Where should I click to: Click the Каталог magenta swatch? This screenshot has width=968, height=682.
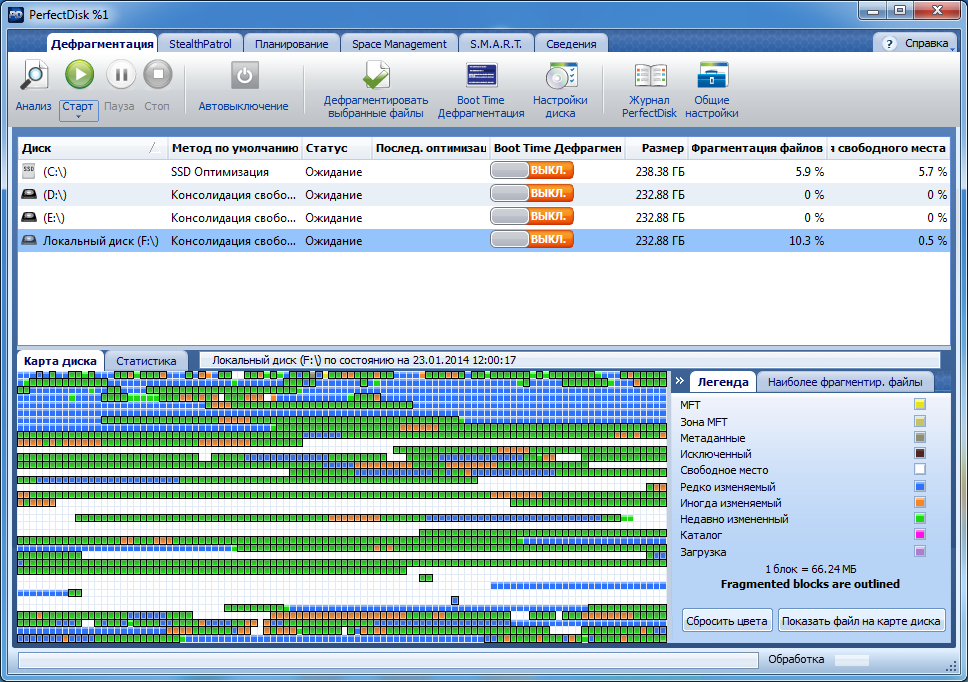(920, 534)
